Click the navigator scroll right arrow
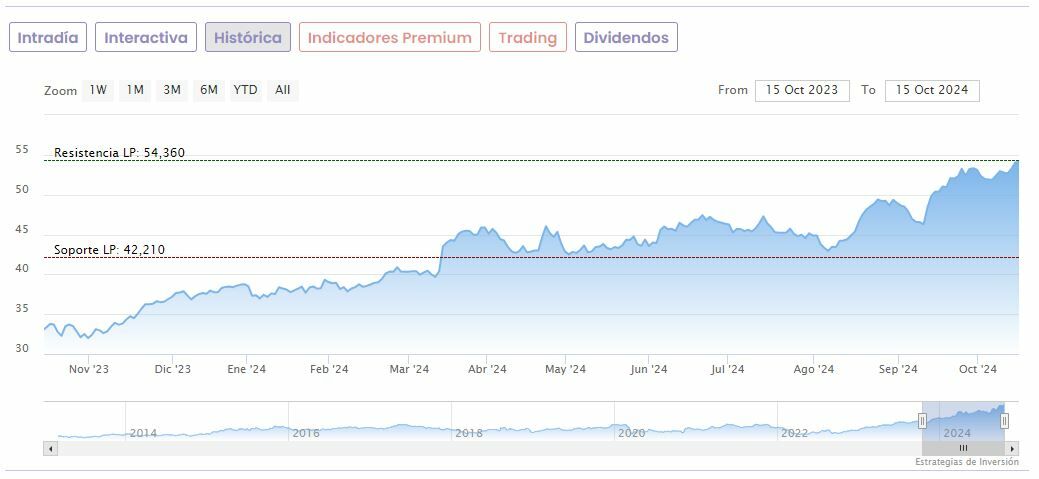1039x479 pixels. (x=1014, y=448)
